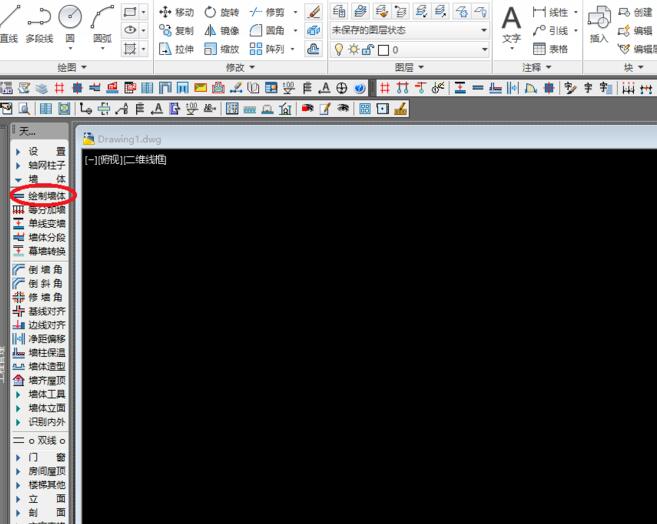The width and height of the screenshot is (657, 524).
Task: Expand the 墙体立面 submenu
Action: (x=39, y=408)
